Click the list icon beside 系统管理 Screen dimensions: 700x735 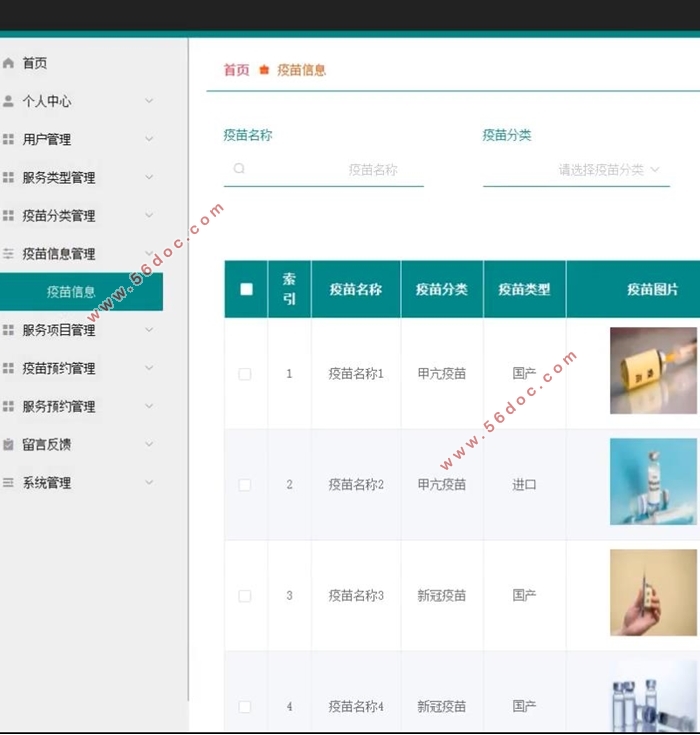(9, 482)
